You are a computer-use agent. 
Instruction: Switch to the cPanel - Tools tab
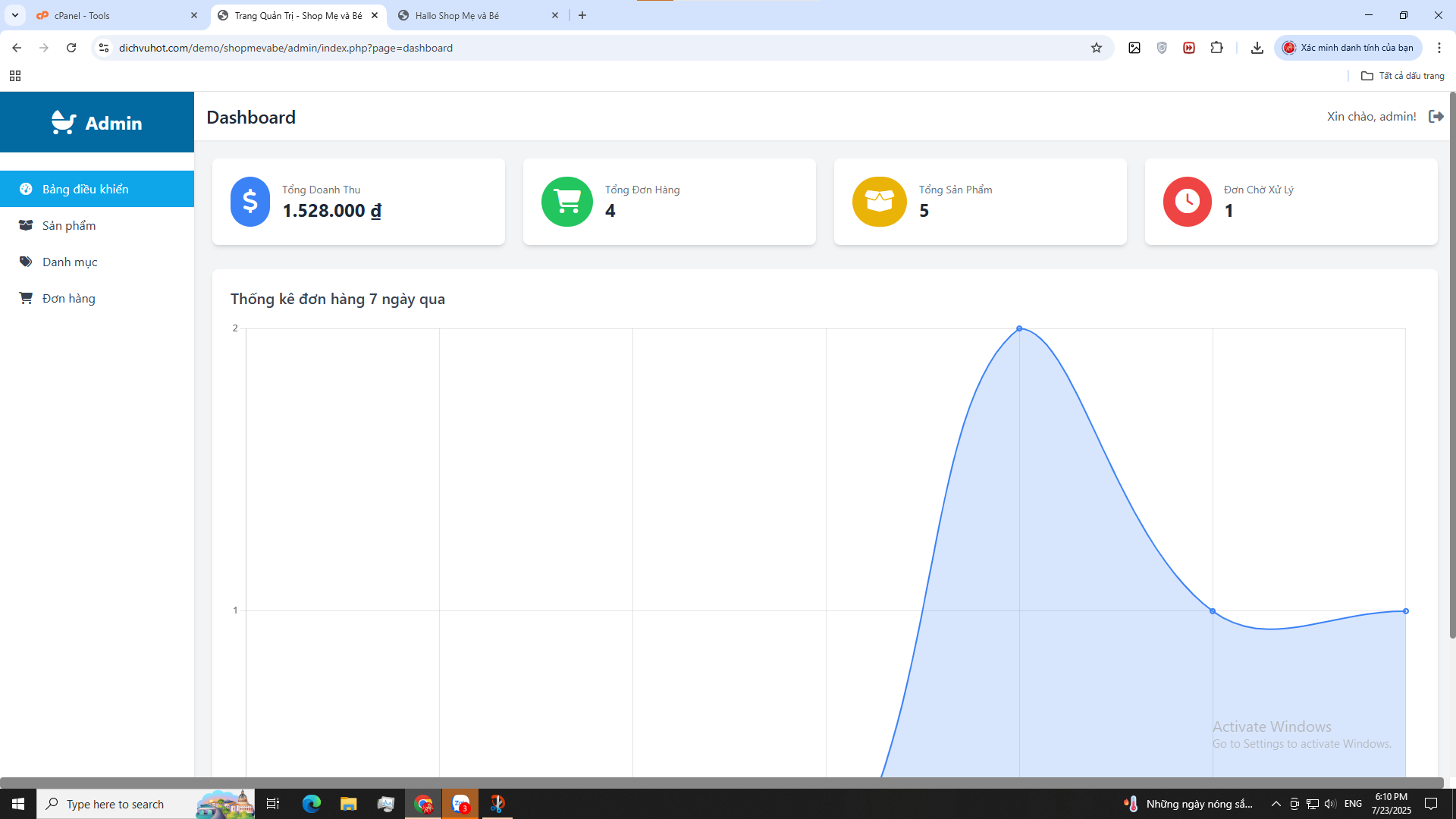114,15
